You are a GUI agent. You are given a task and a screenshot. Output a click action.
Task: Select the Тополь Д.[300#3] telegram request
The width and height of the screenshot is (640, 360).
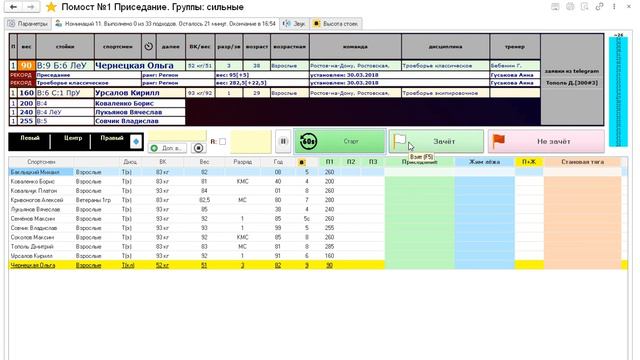coord(572,83)
